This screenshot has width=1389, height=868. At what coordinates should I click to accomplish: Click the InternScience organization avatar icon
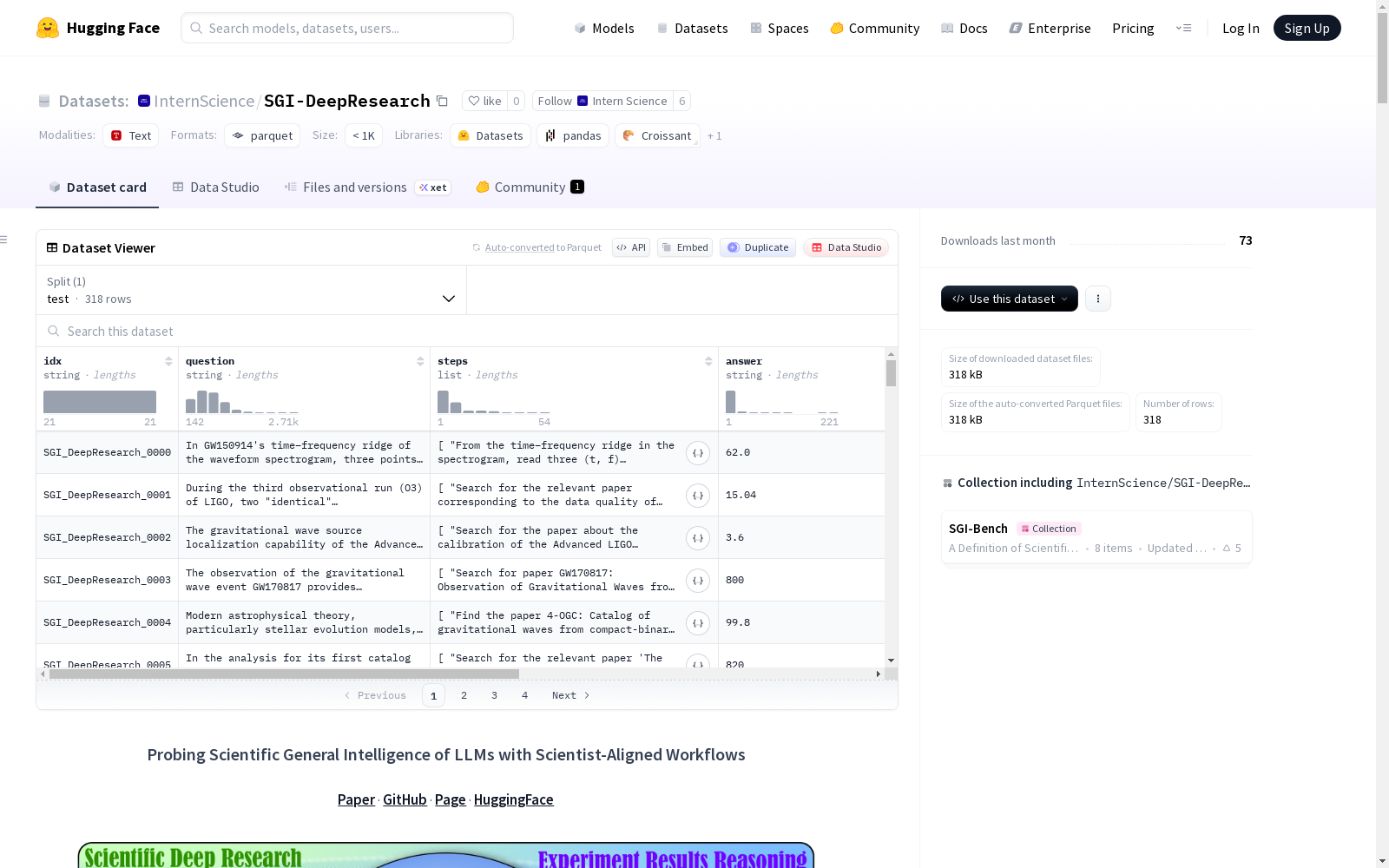click(144, 101)
